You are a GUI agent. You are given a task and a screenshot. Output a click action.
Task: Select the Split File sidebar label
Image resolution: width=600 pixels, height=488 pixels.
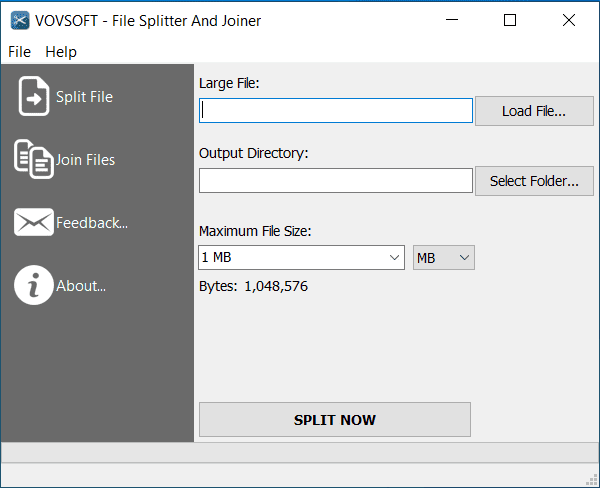click(85, 97)
